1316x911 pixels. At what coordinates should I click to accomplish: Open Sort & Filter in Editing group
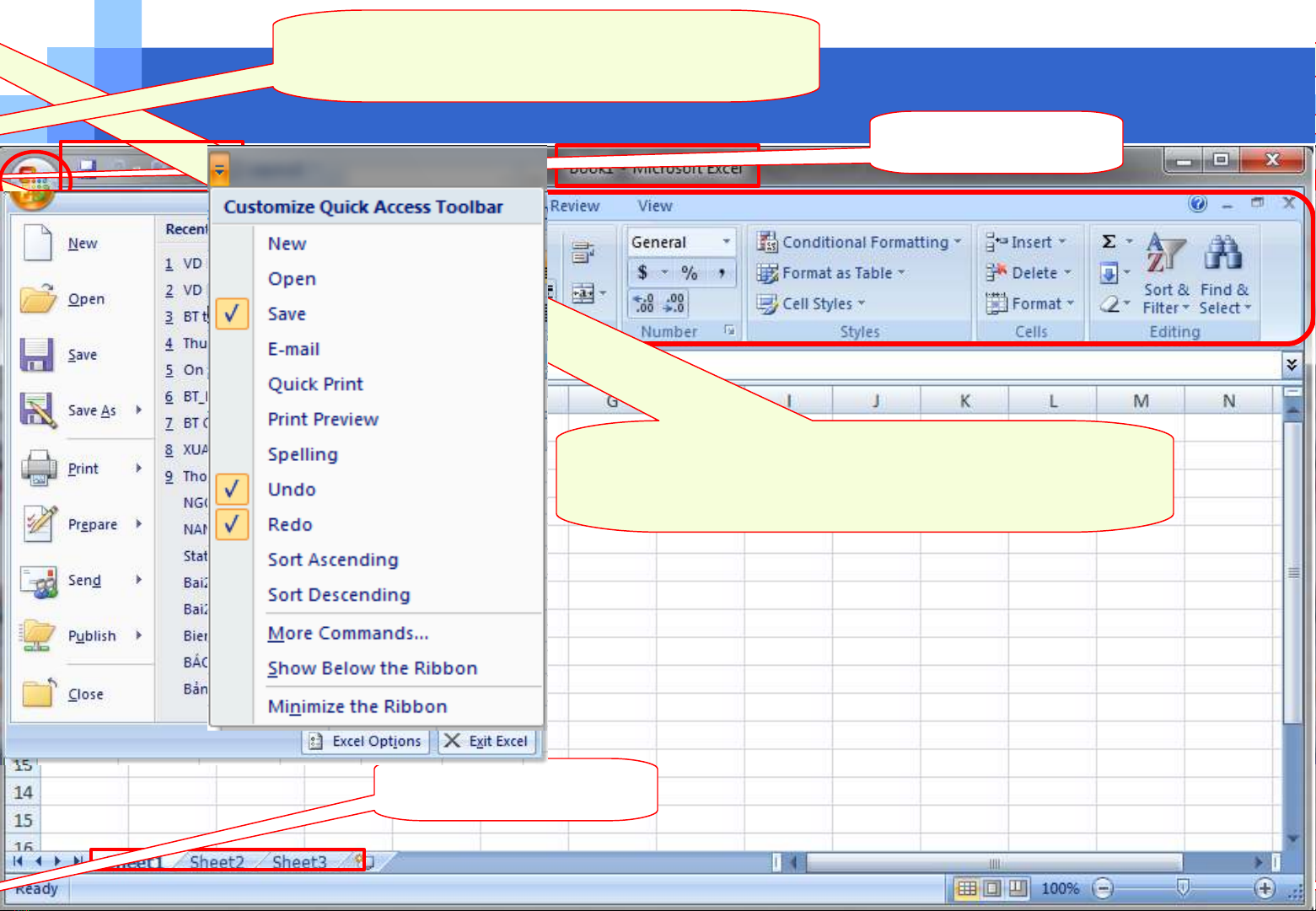[x=1166, y=274]
